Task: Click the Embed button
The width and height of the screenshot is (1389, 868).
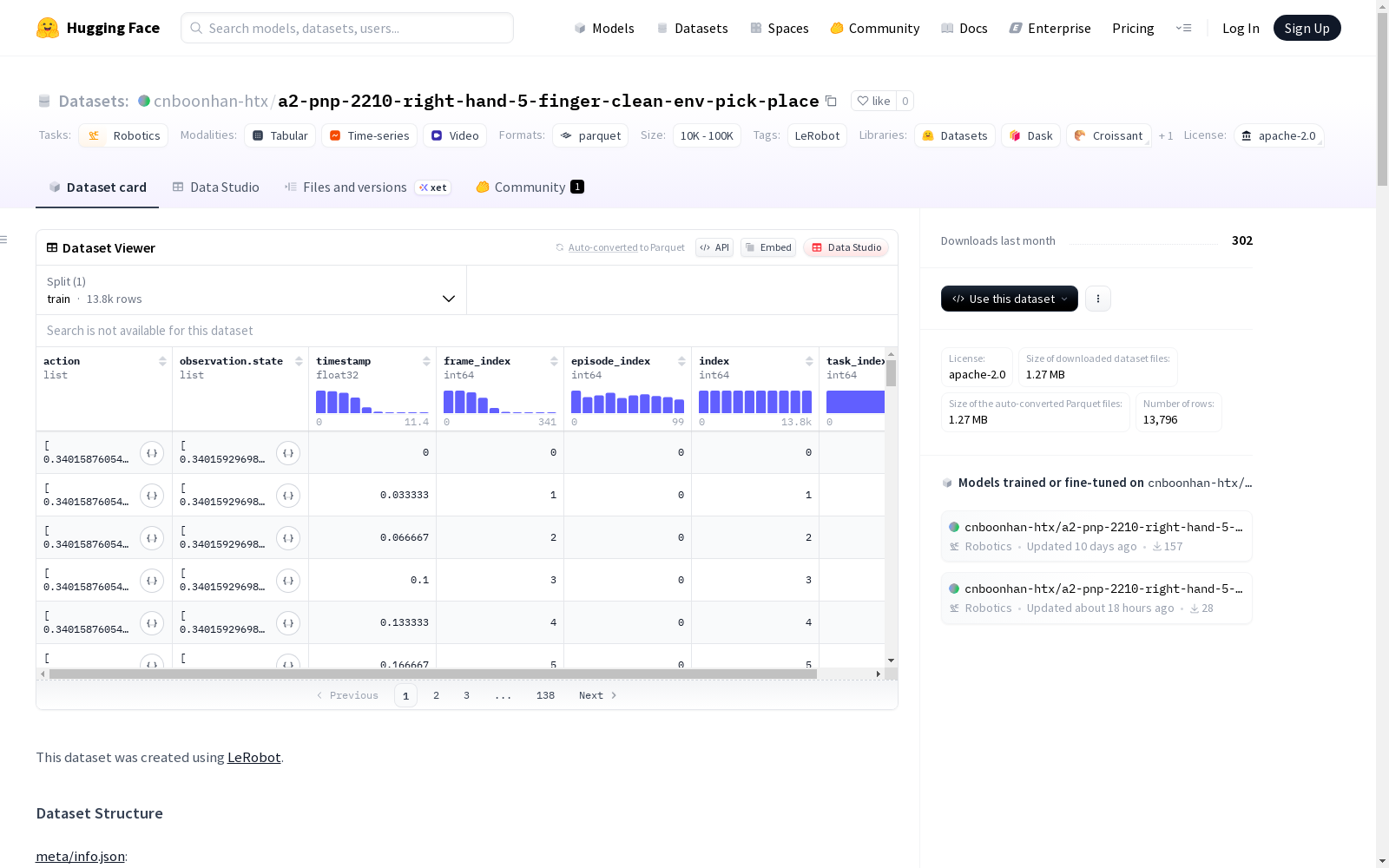Action: tap(768, 247)
